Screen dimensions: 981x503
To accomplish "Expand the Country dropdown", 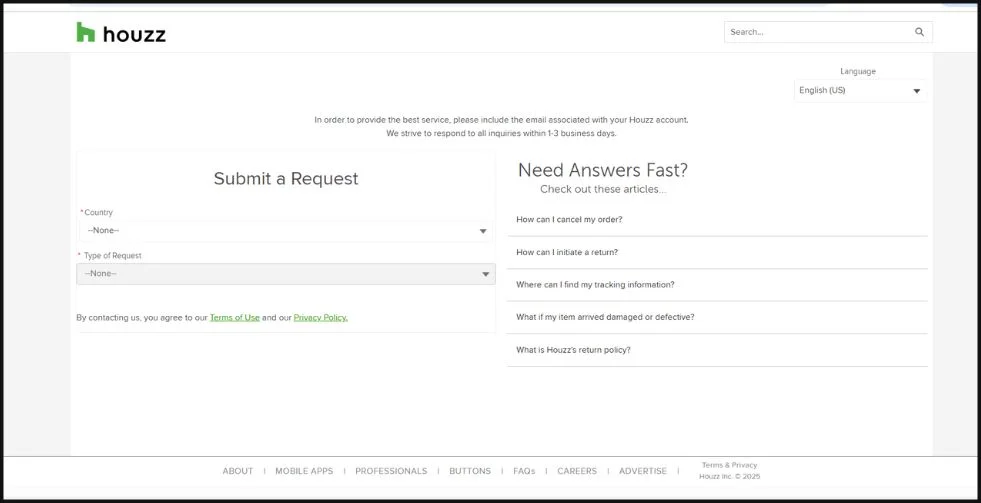I will coord(285,231).
